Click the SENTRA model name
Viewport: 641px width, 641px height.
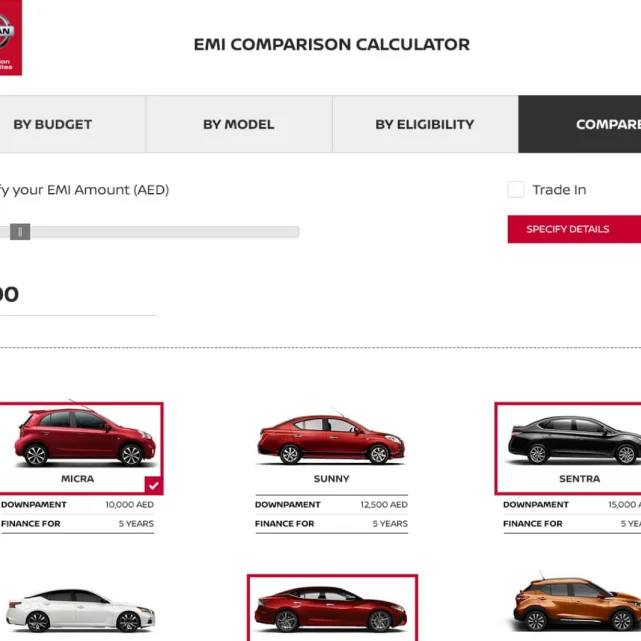pyautogui.click(x=580, y=479)
